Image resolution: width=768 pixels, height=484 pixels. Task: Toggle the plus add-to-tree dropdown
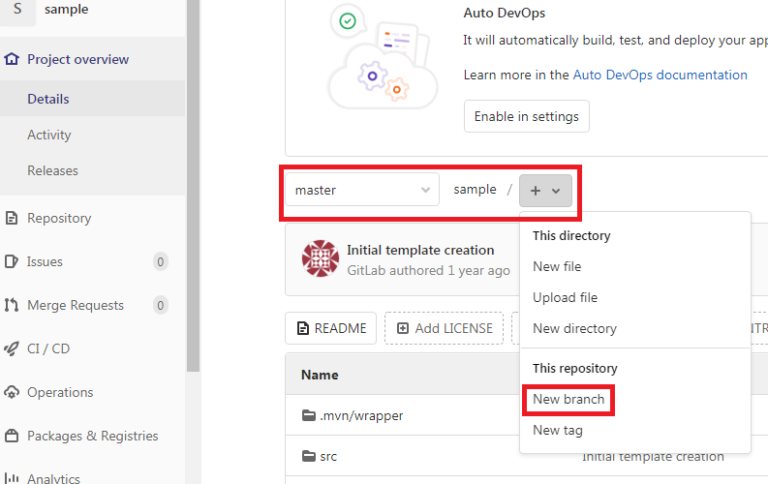[x=545, y=191]
